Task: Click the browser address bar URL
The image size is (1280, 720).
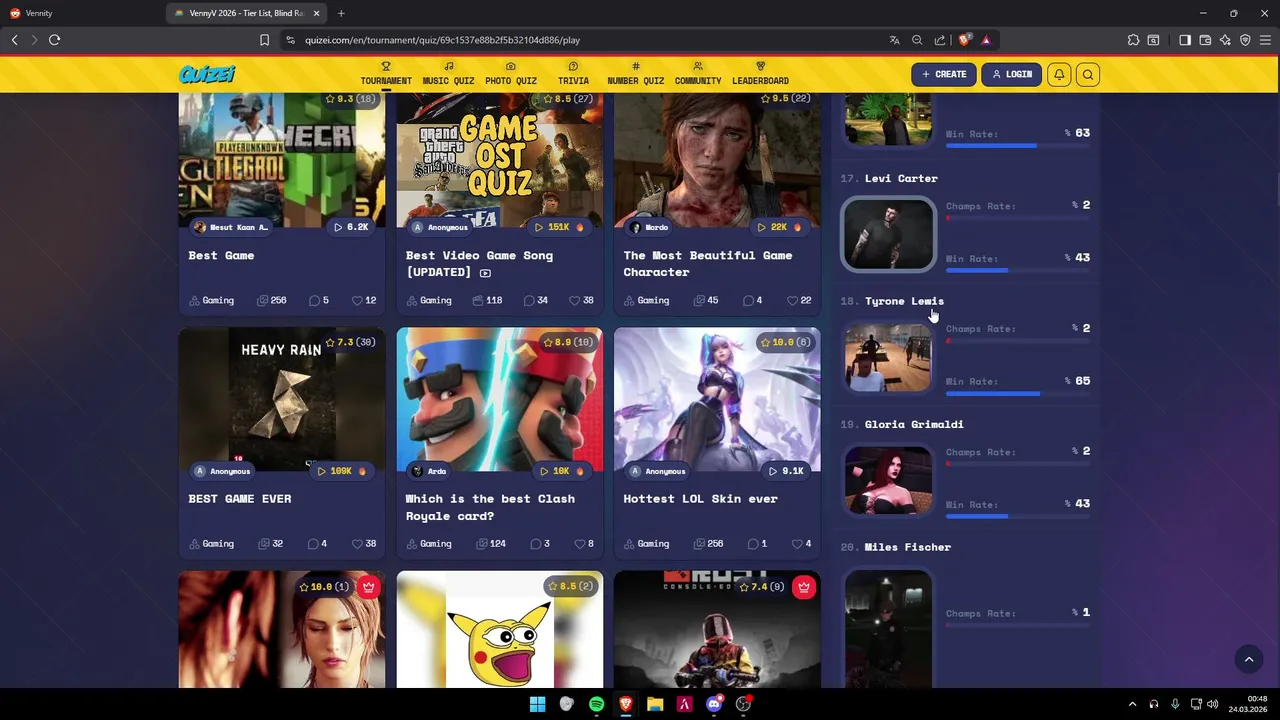Action: click(442, 40)
